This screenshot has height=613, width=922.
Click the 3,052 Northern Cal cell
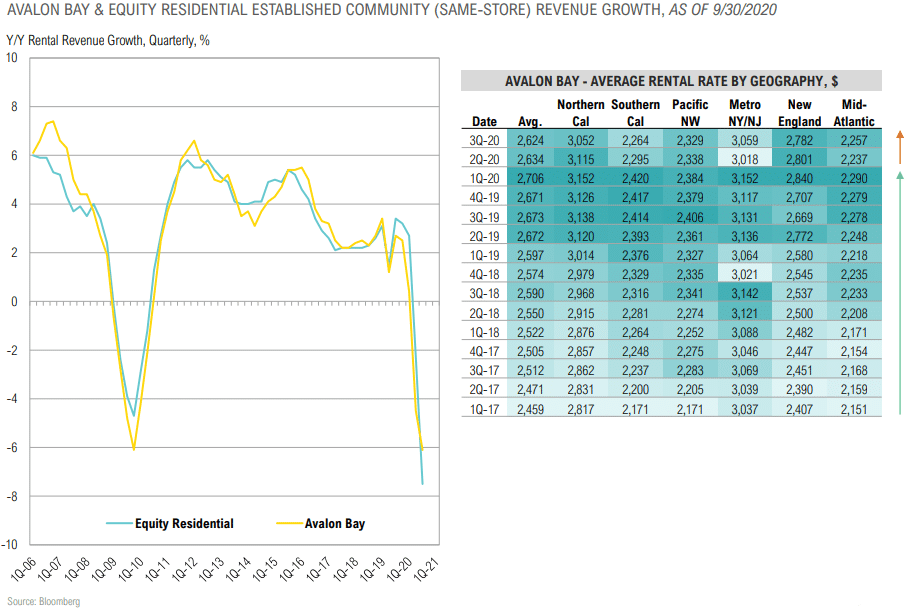(x=580, y=141)
